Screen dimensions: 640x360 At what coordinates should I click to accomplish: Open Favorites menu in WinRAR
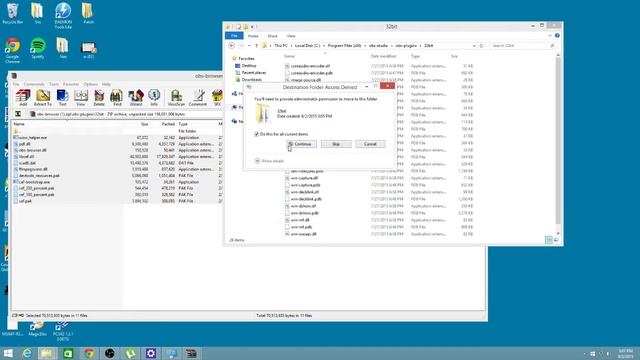point(71,84)
